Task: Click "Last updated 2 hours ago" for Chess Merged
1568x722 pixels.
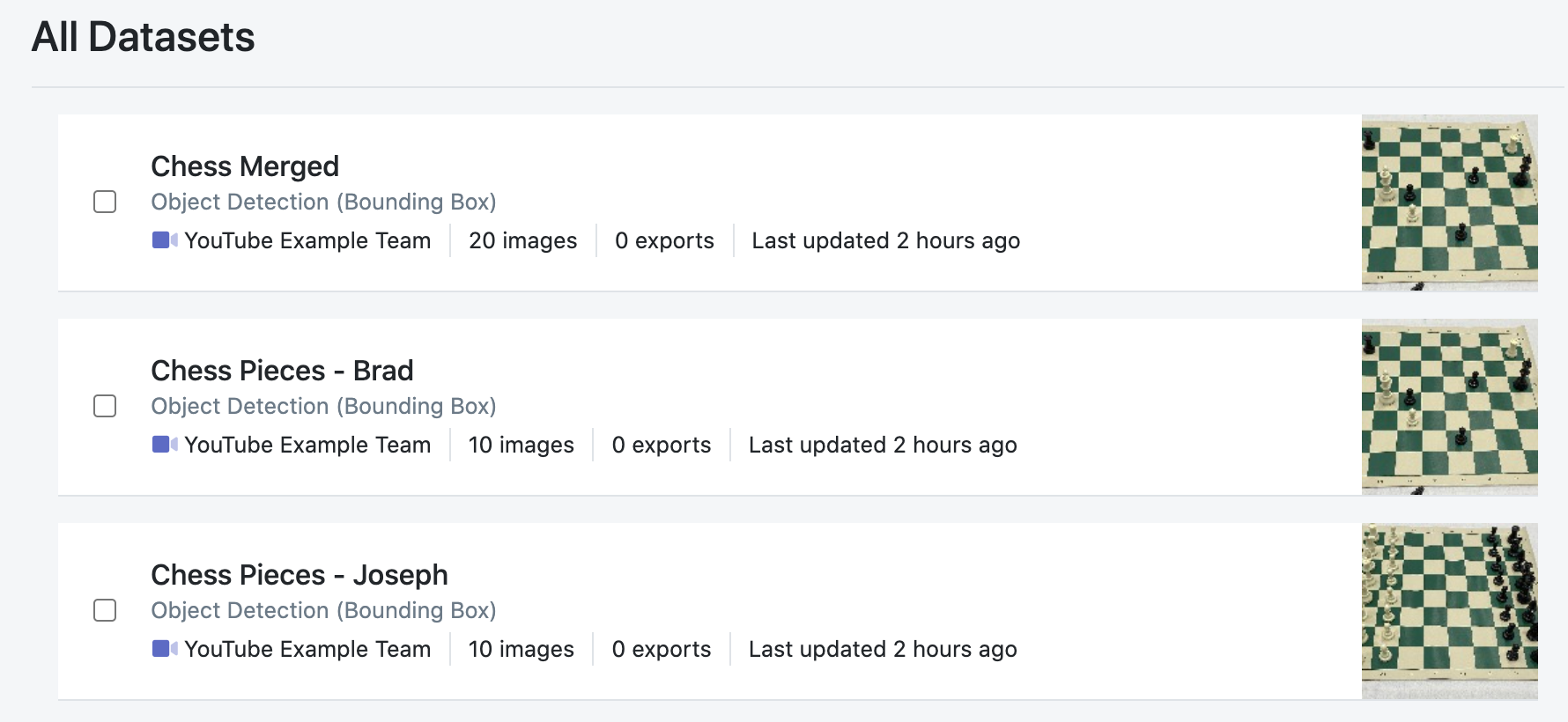Action: (x=886, y=240)
